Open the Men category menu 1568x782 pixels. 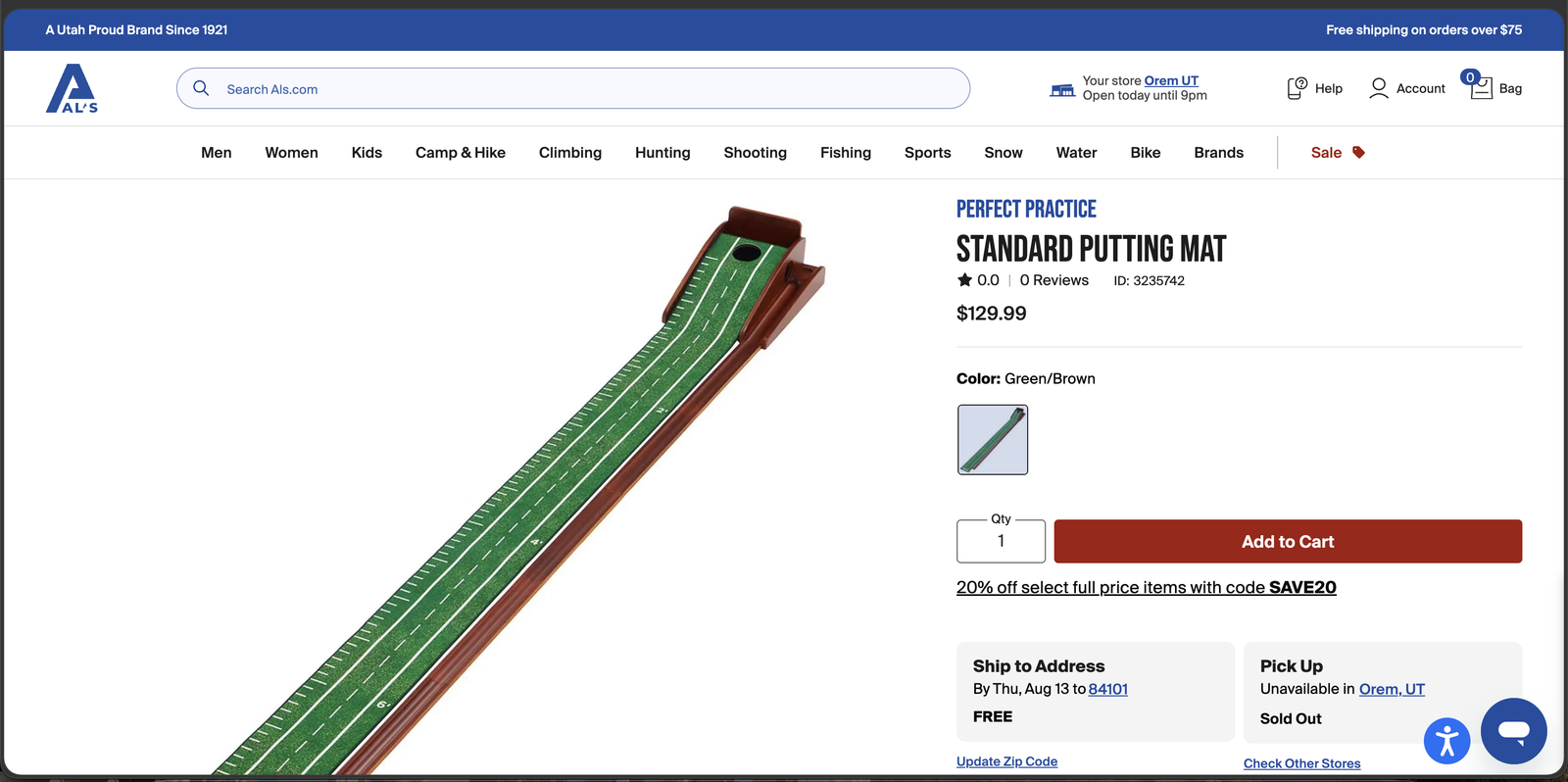pyautogui.click(x=217, y=152)
